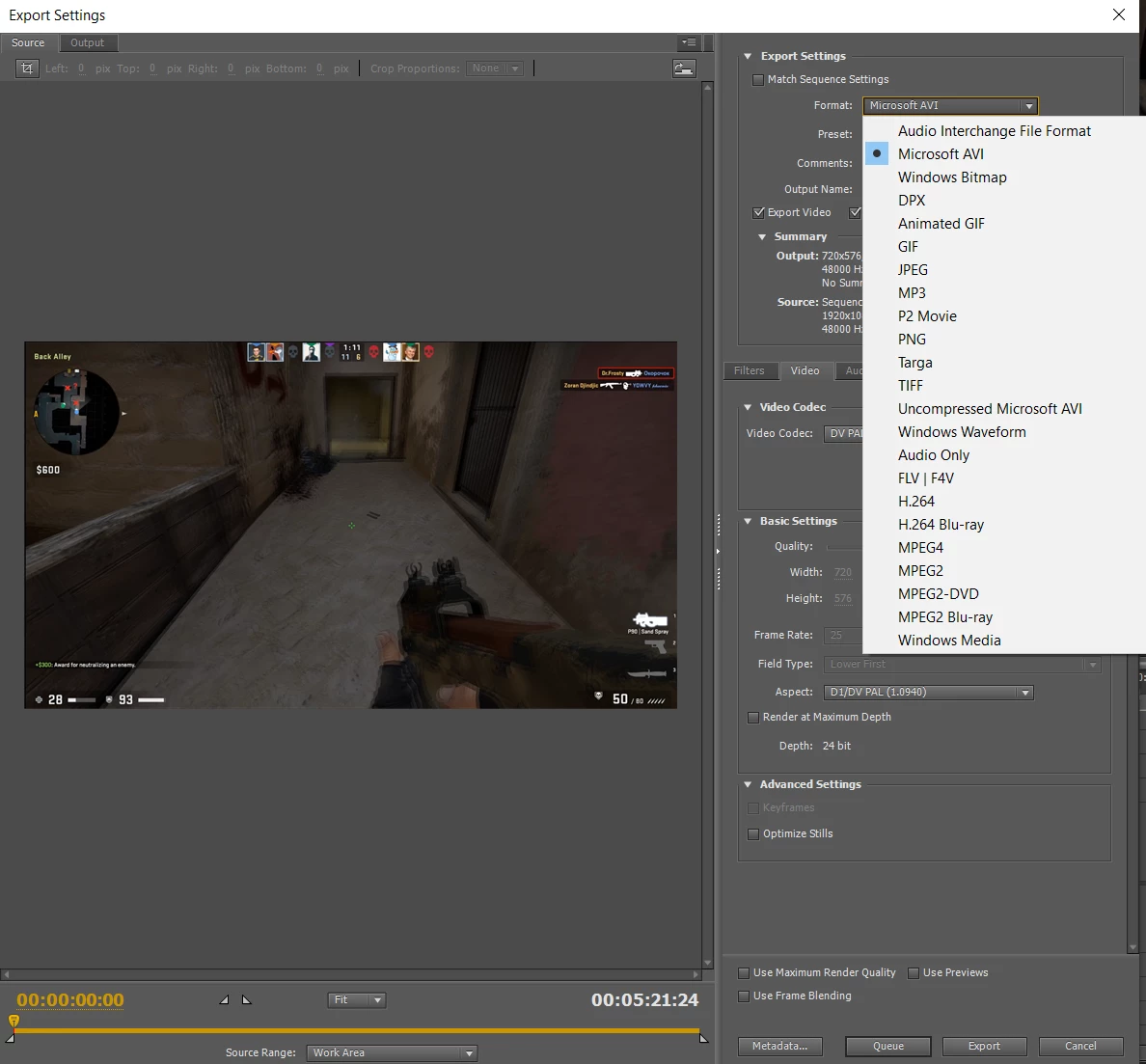Choose DPX from format list
The image size is (1146, 1064).
[x=912, y=201]
